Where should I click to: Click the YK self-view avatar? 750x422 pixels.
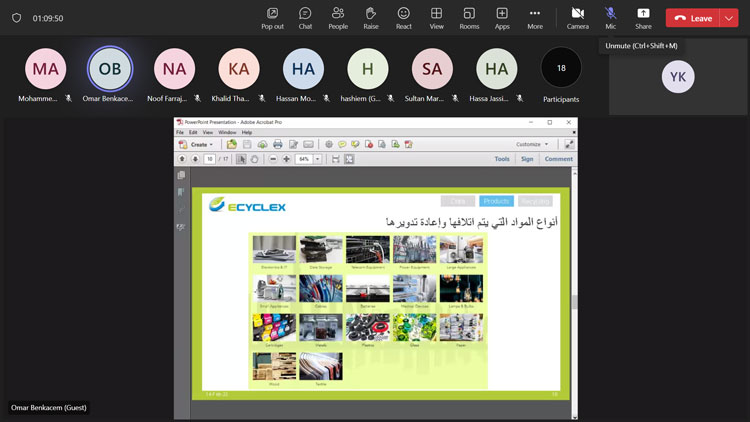[678, 77]
